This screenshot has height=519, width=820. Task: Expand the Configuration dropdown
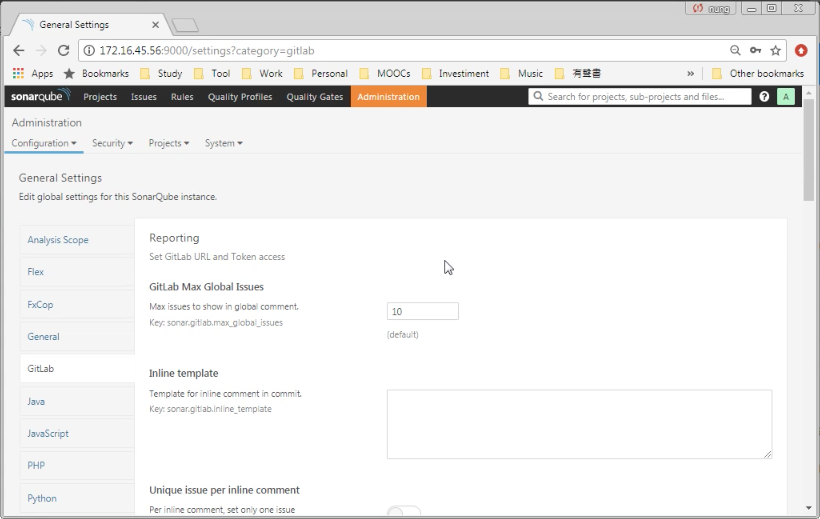[44, 143]
